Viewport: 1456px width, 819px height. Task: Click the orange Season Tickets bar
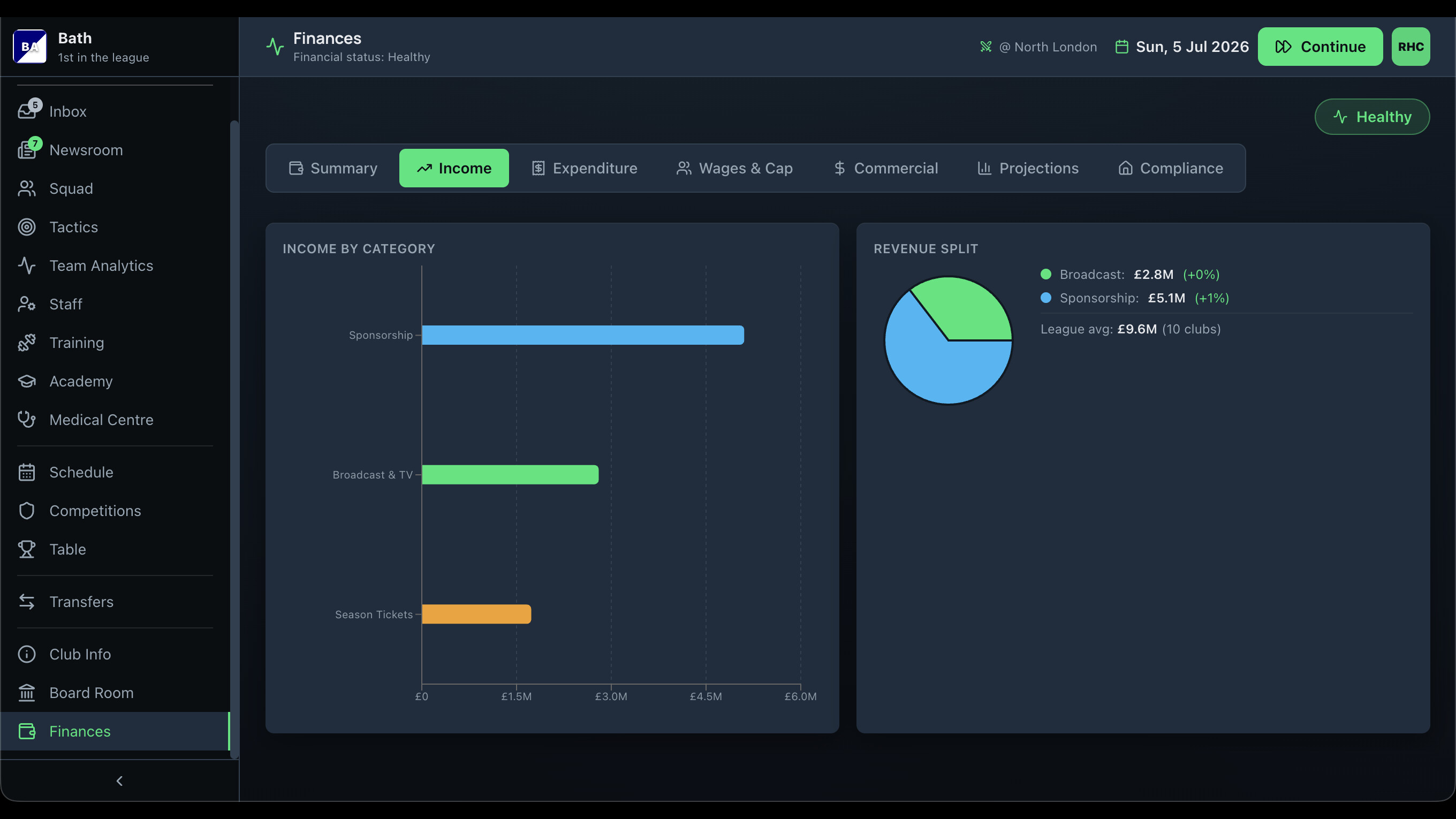click(x=476, y=614)
